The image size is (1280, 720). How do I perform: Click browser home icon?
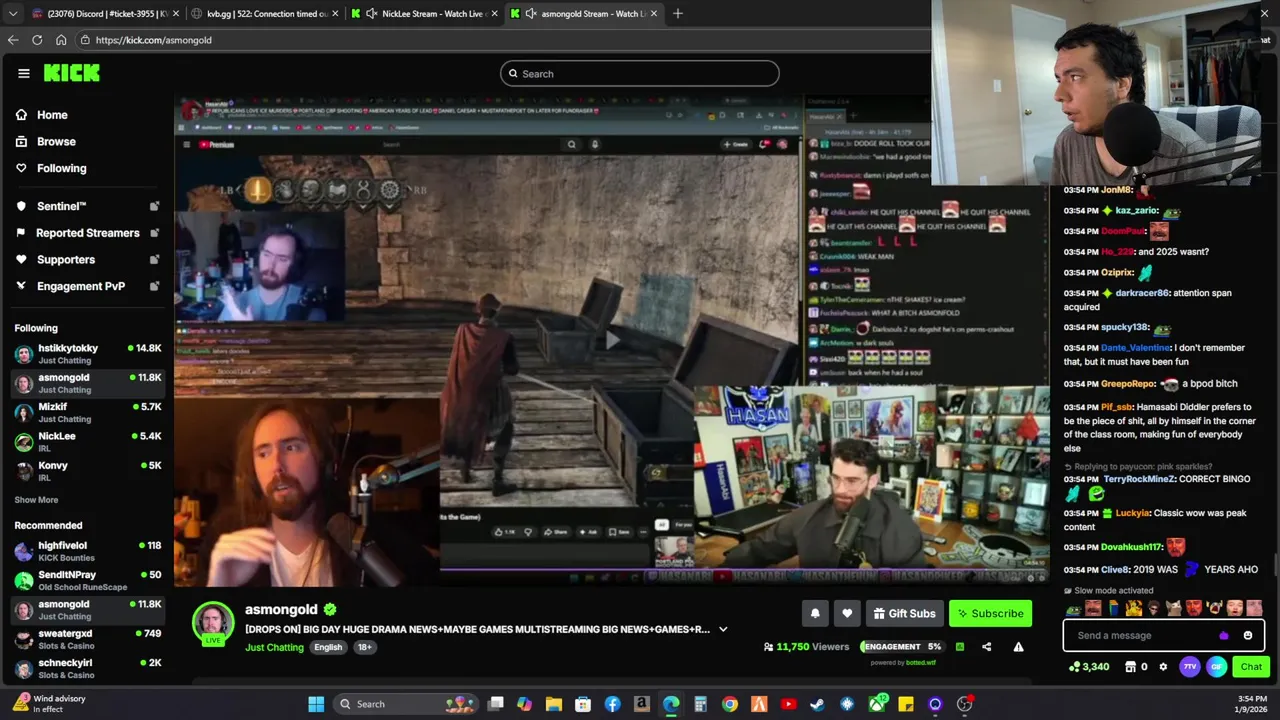coord(61,40)
